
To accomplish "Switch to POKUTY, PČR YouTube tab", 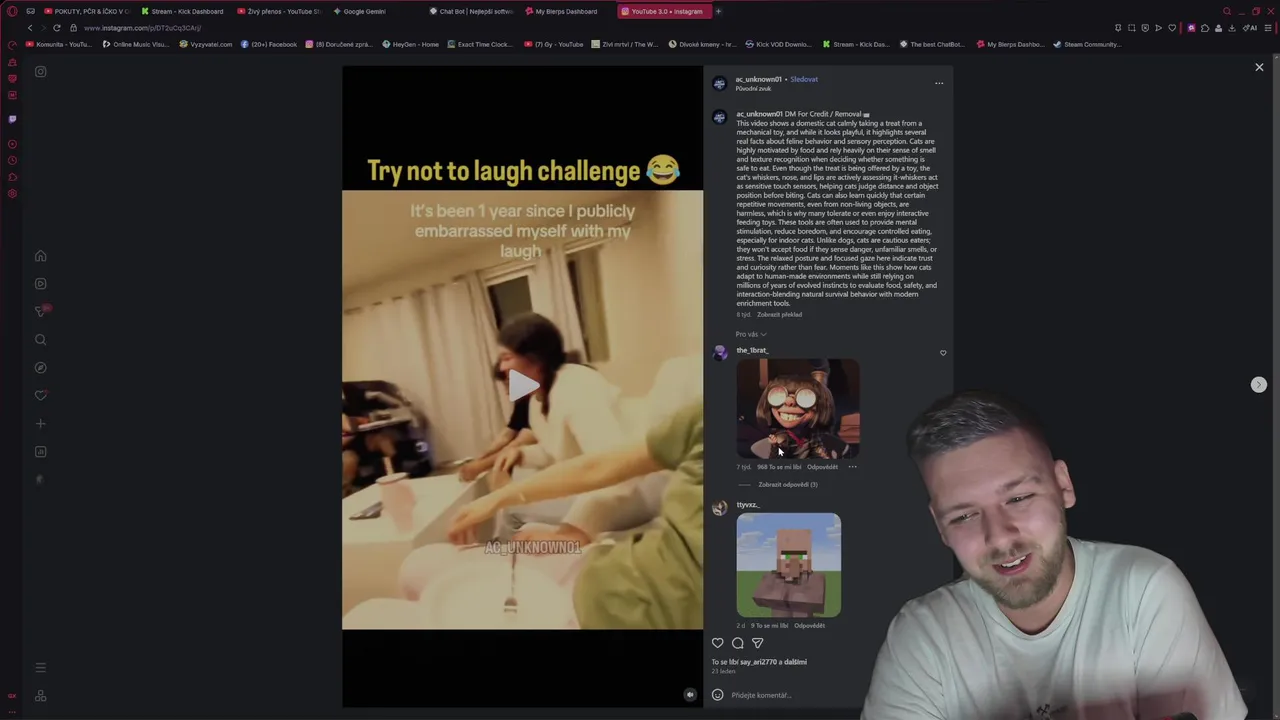I will point(87,11).
